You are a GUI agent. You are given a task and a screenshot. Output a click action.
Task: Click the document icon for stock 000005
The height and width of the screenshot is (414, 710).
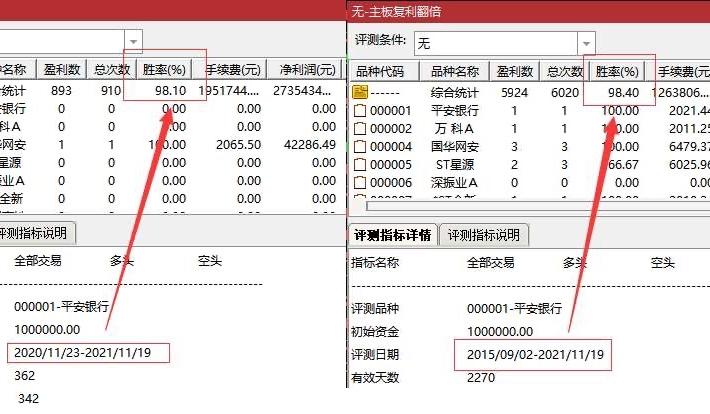[x=361, y=164]
